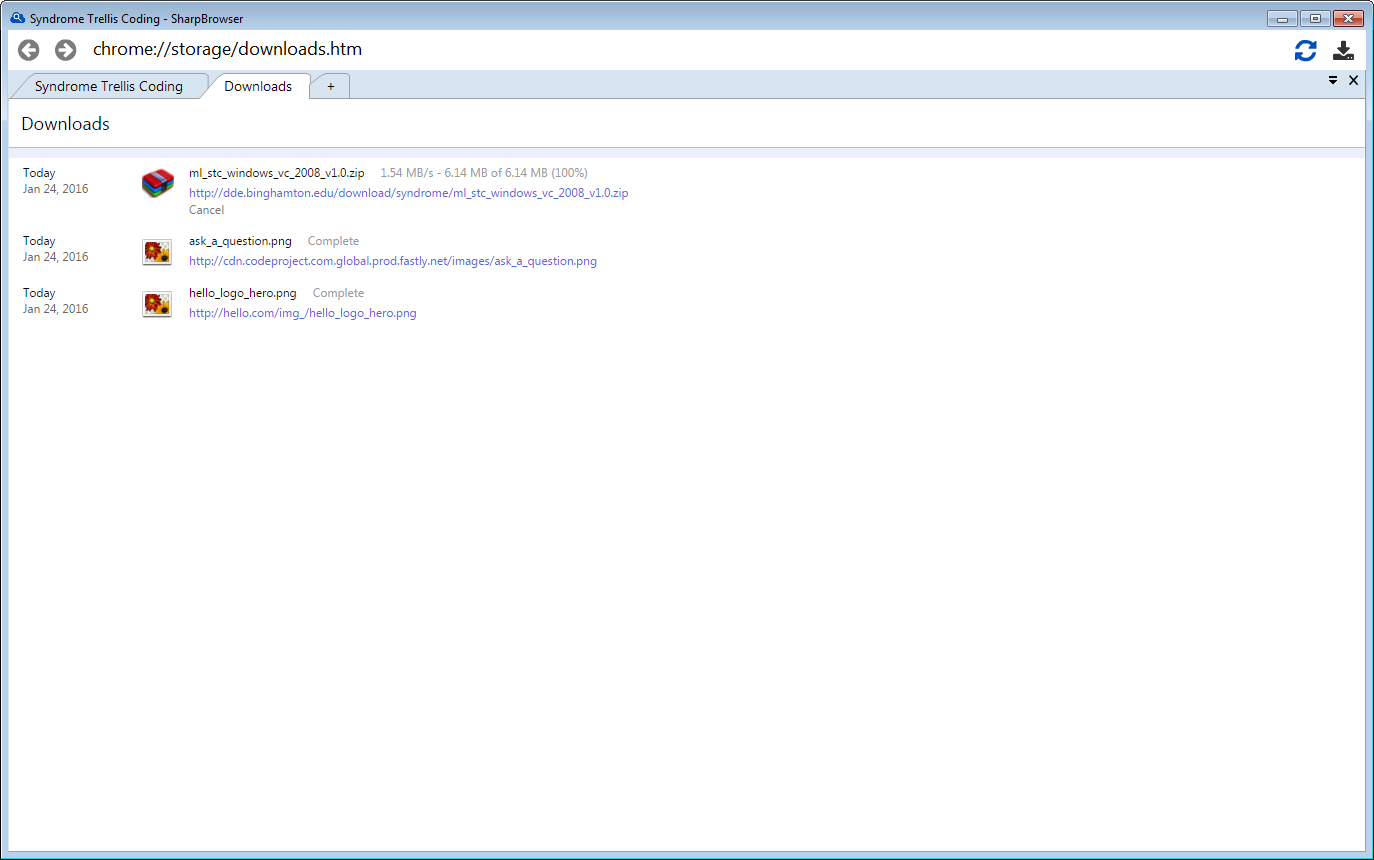Open the tab list dropdown arrow
The width and height of the screenshot is (1374, 860).
pos(1333,80)
